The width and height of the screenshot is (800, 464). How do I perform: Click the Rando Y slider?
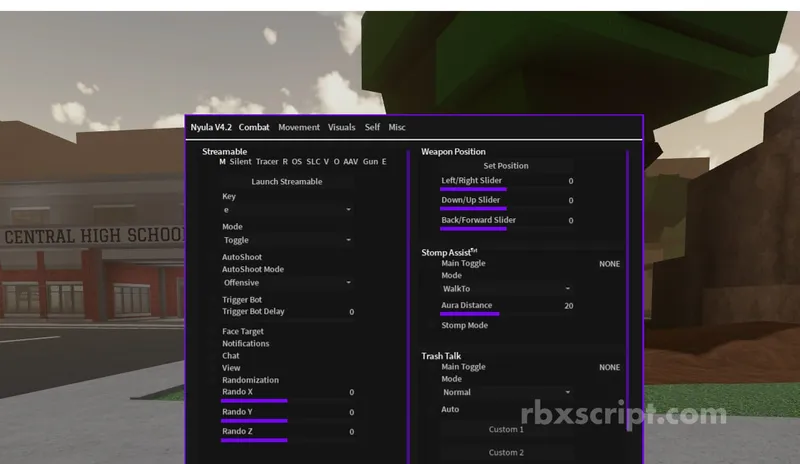coord(287,421)
